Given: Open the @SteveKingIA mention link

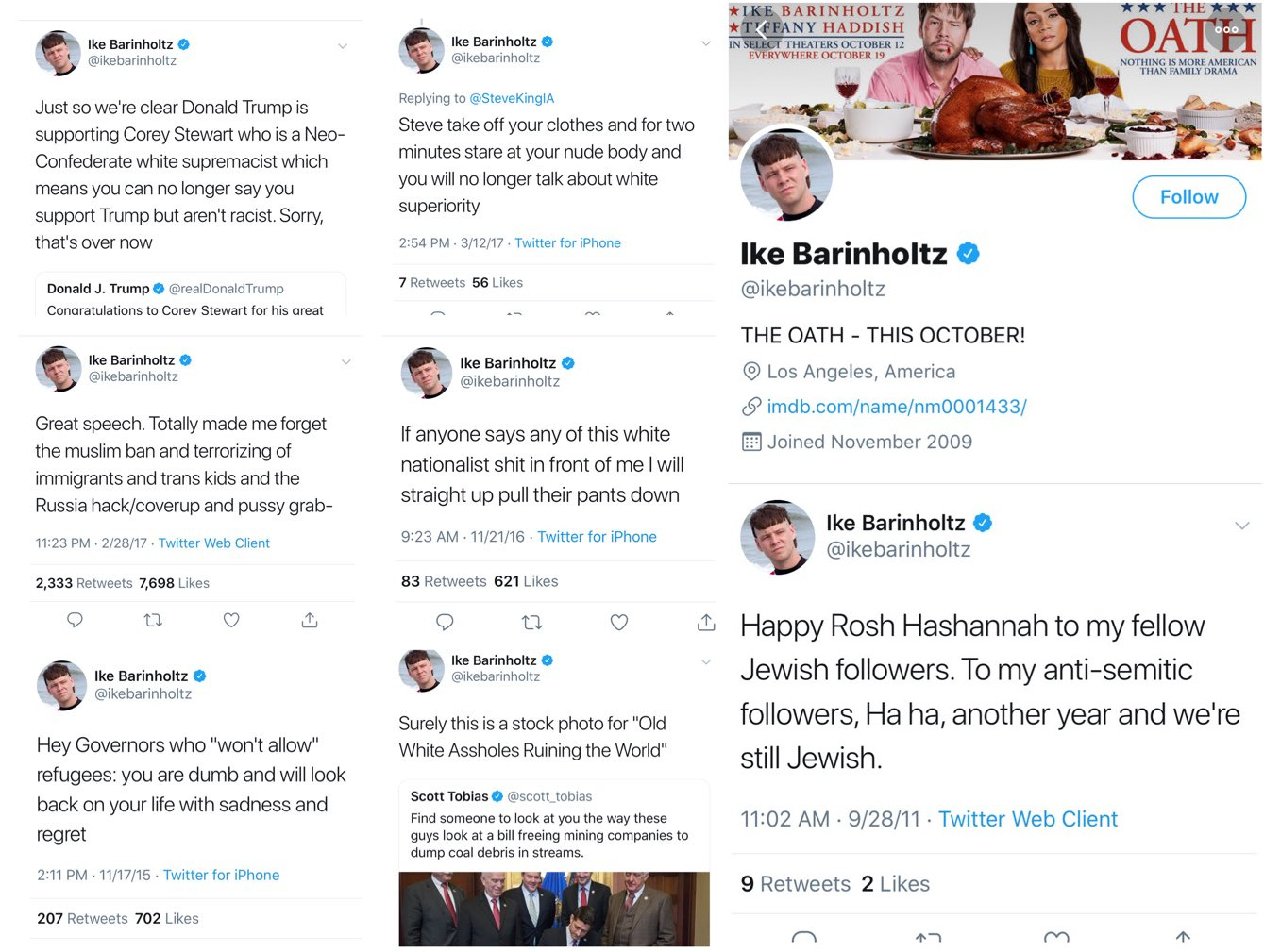Looking at the screenshot, I should pyautogui.click(x=512, y=98).
